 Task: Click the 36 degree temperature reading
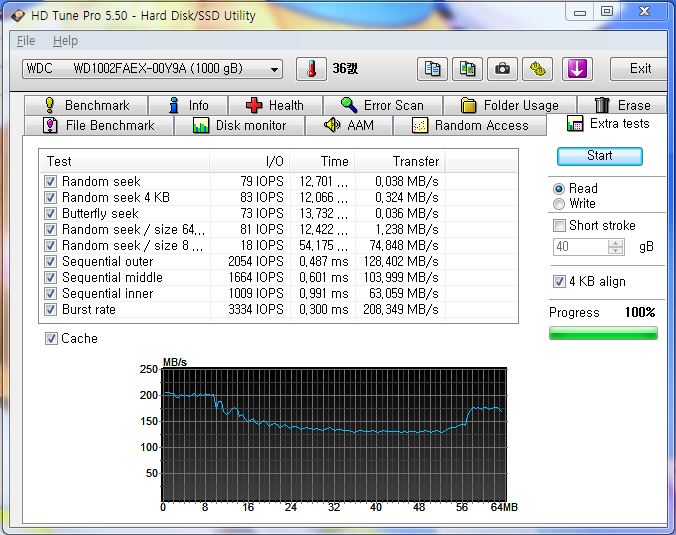click(345, 69)
